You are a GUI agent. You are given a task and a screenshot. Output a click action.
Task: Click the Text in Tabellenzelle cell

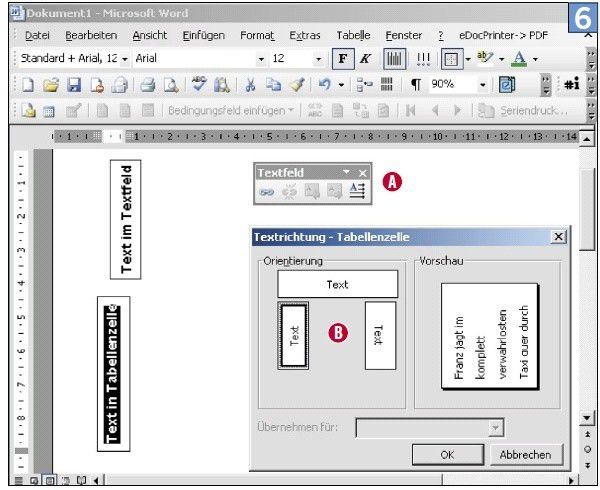pos(114,374)
